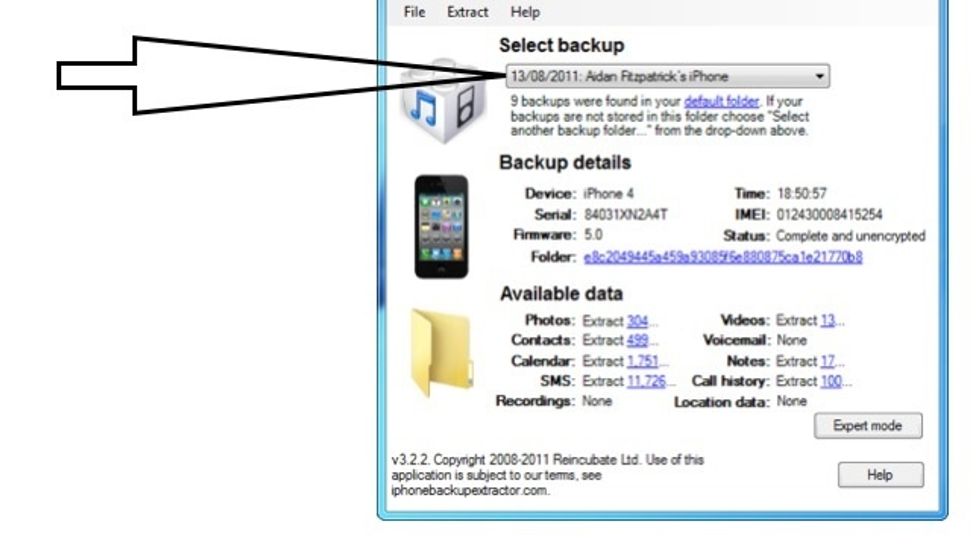
Task: Click the yellow folder icon
Action: pos(441,353)
